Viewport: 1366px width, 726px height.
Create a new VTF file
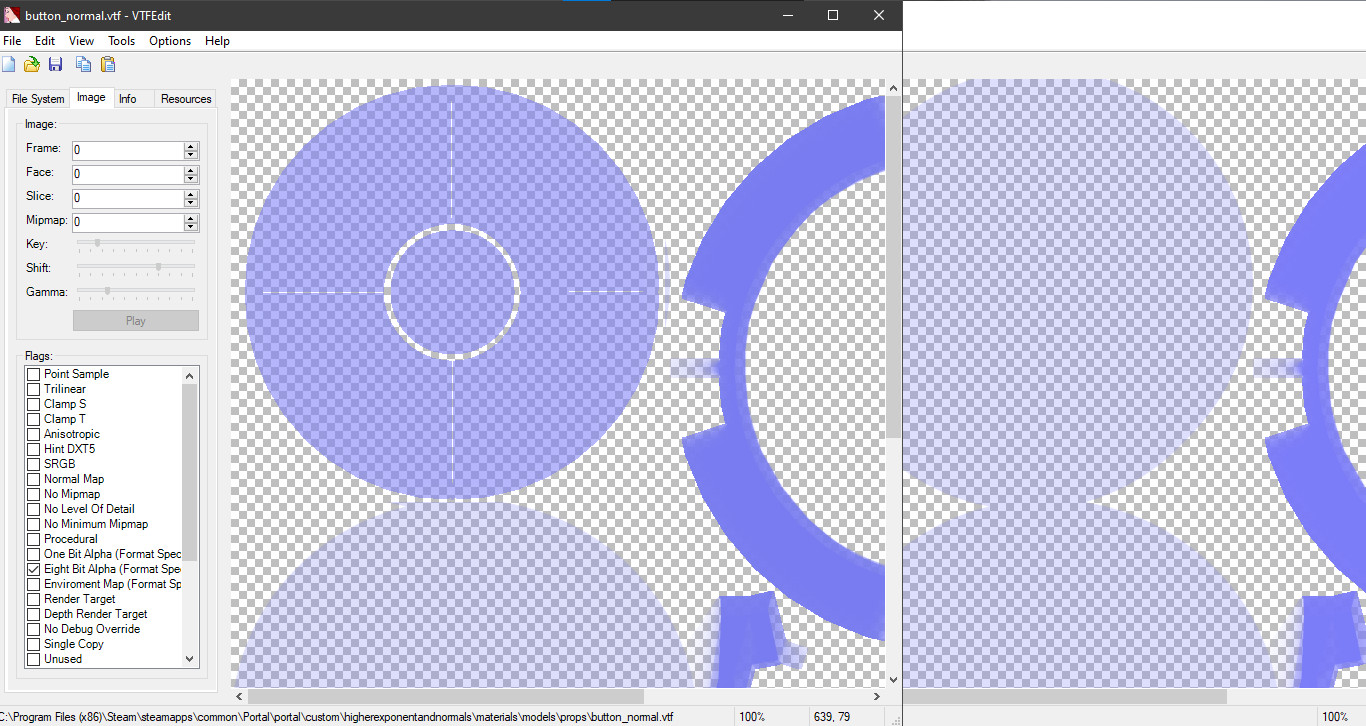pos(9,63)
